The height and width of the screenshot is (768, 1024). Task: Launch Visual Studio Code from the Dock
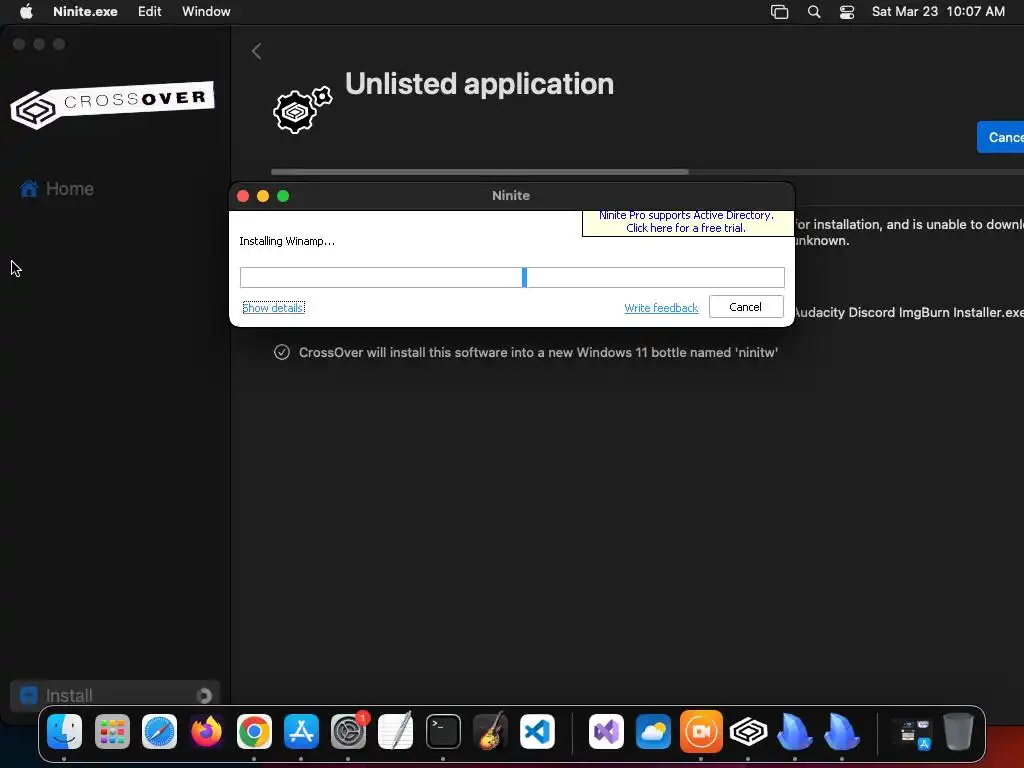coord(537,731)
